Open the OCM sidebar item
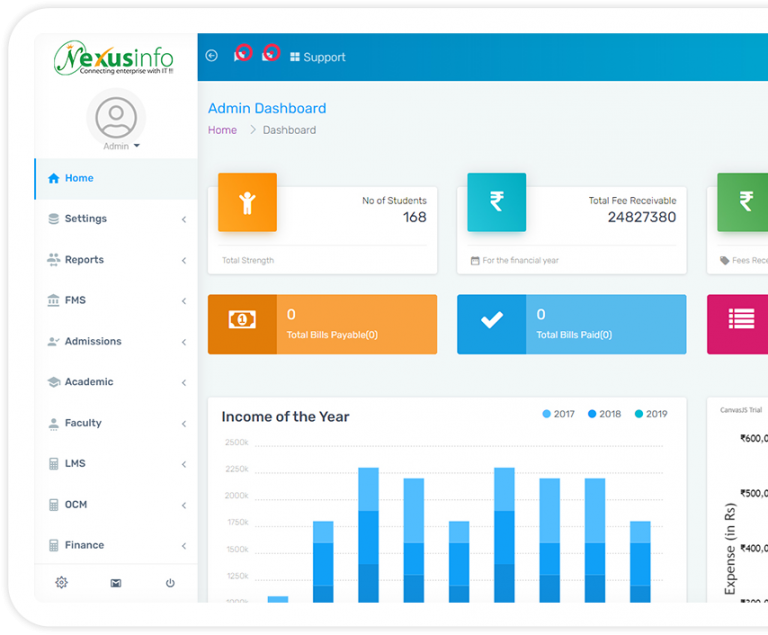The image size is (768, 635). click(x=116, y=505)
